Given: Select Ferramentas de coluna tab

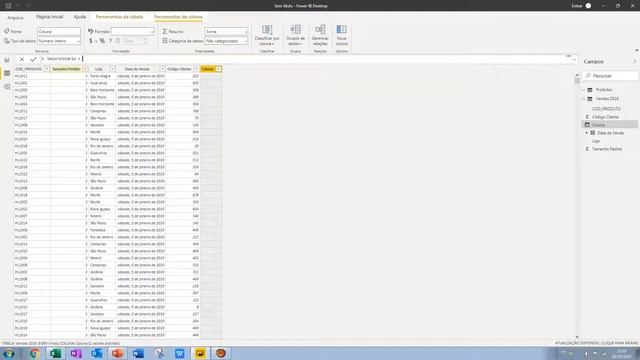Looking at the screenshot, I should coord(178,17).
